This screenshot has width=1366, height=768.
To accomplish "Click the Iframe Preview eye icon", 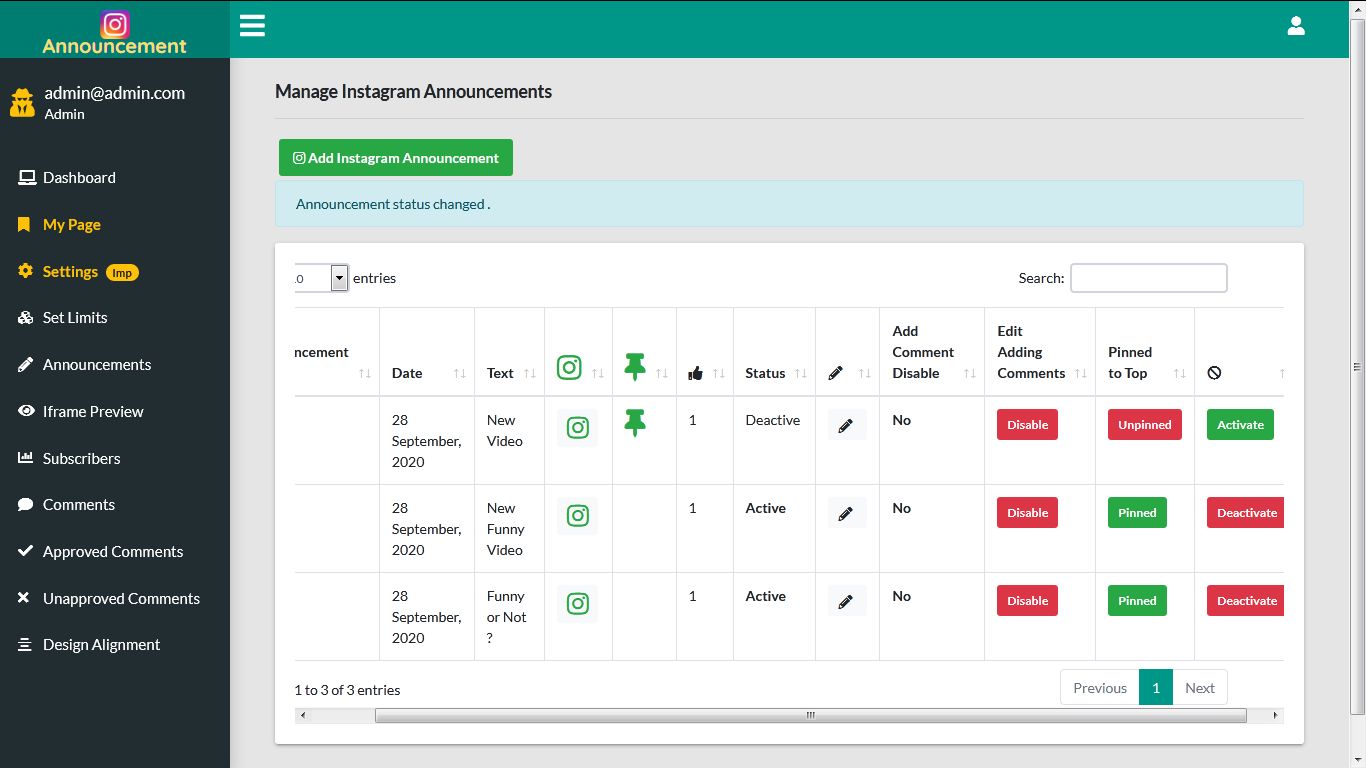I will click(x=24, y=411).
